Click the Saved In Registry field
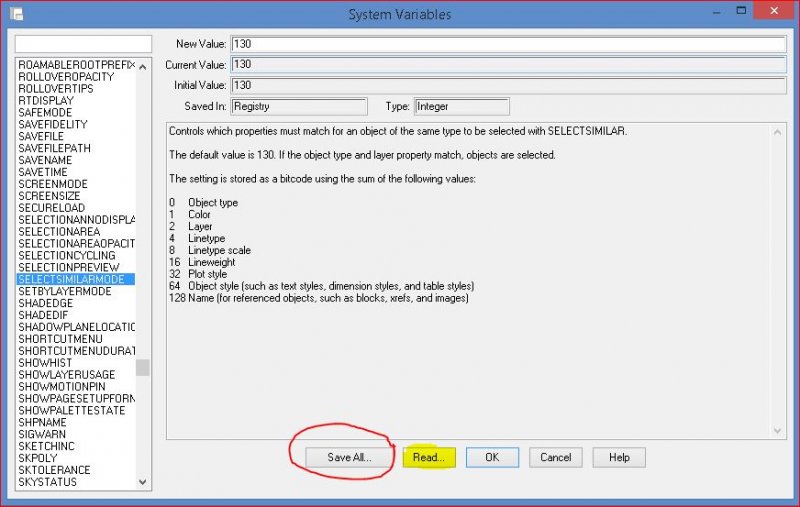Viewport: 800px width, 507px height. [299, 107]
